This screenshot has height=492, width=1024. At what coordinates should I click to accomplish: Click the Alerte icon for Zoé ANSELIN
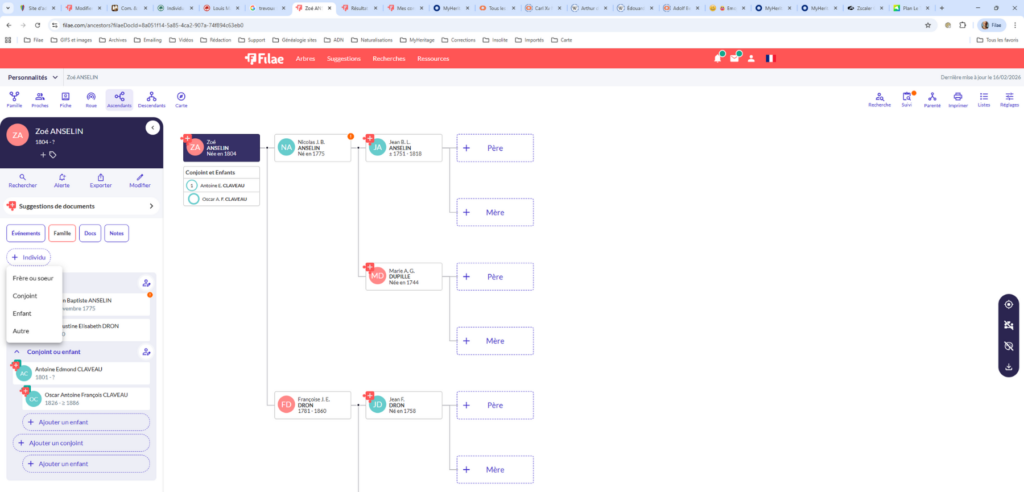[61, 180]
